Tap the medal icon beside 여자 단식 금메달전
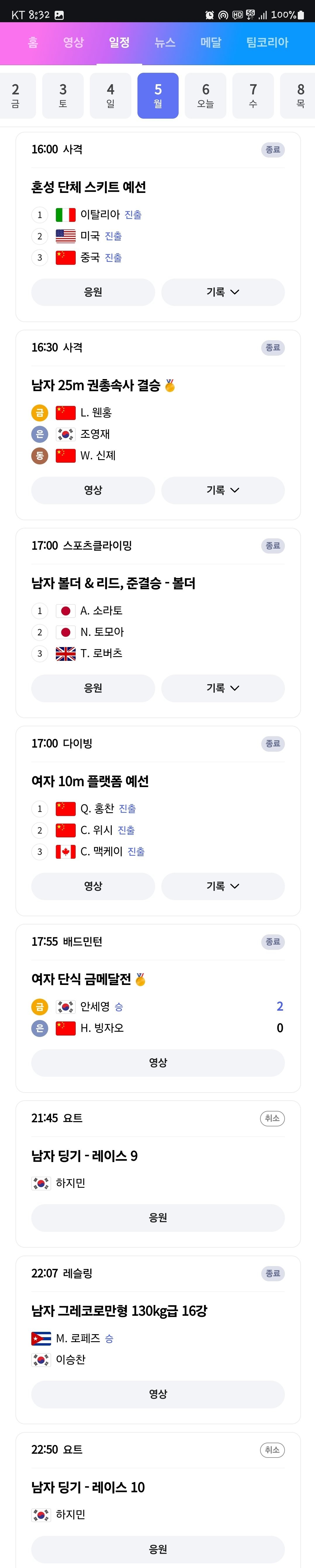Screen dimensions: 315x1568 click(x=141, y=979)
